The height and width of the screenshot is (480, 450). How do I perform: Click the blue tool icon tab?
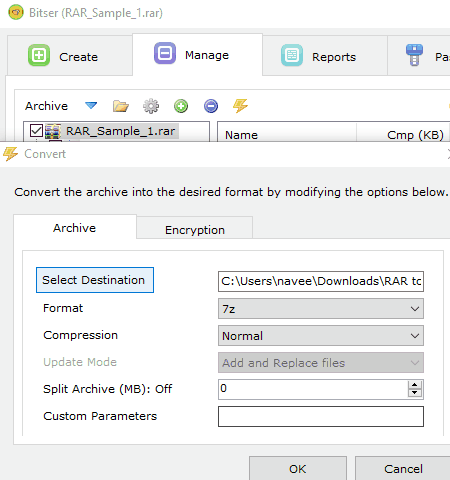(x=419, y=56)
